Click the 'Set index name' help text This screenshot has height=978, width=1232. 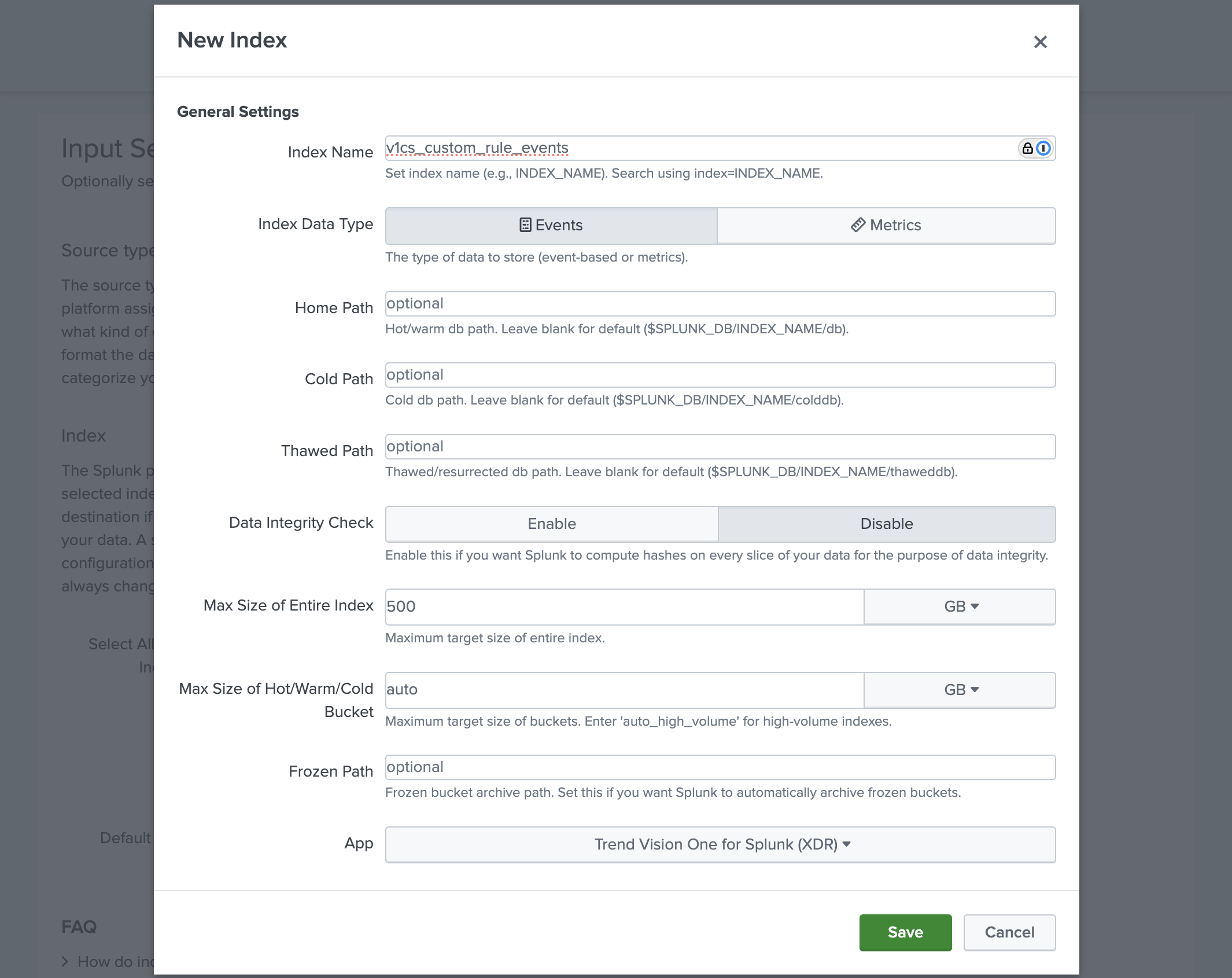(x=604, y=173)
